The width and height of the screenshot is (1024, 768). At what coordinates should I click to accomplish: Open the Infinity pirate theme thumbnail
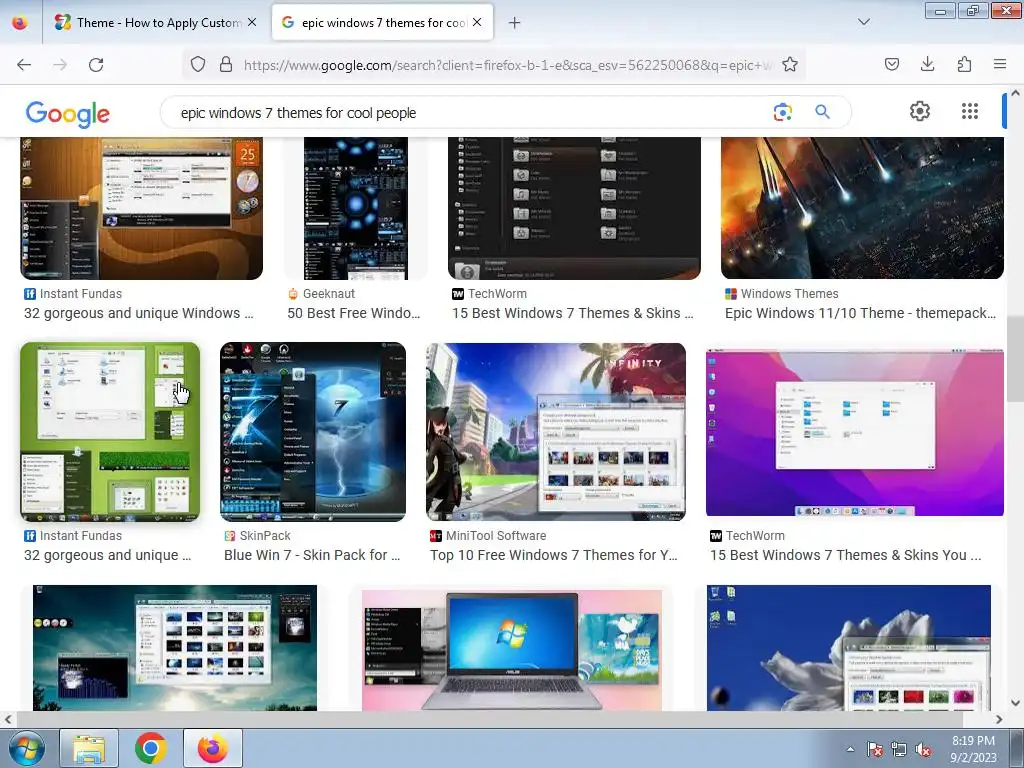point(556,432)
